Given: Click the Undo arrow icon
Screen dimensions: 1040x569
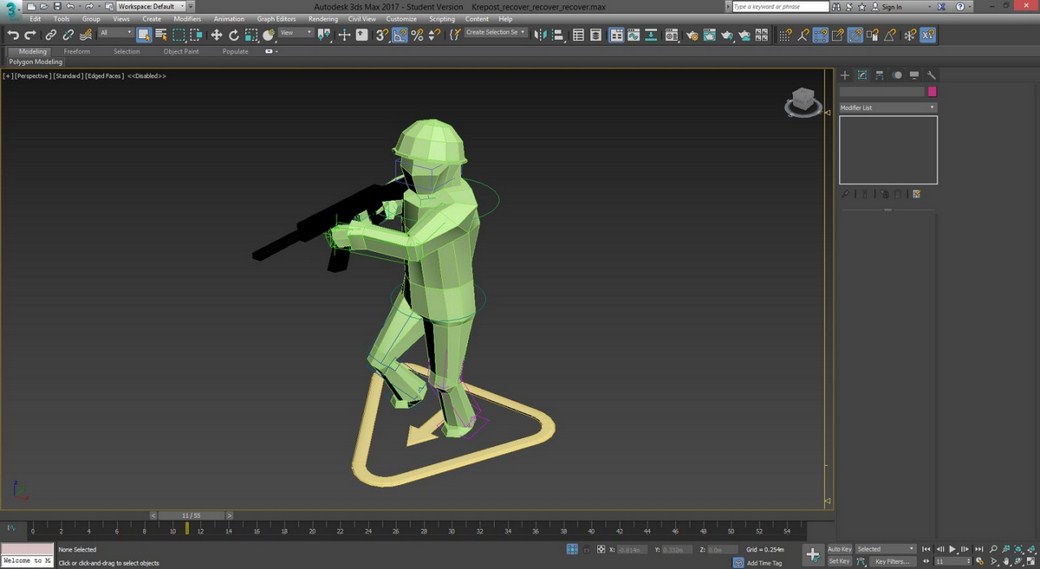Looking at the screenshot, I should point(13,35).
